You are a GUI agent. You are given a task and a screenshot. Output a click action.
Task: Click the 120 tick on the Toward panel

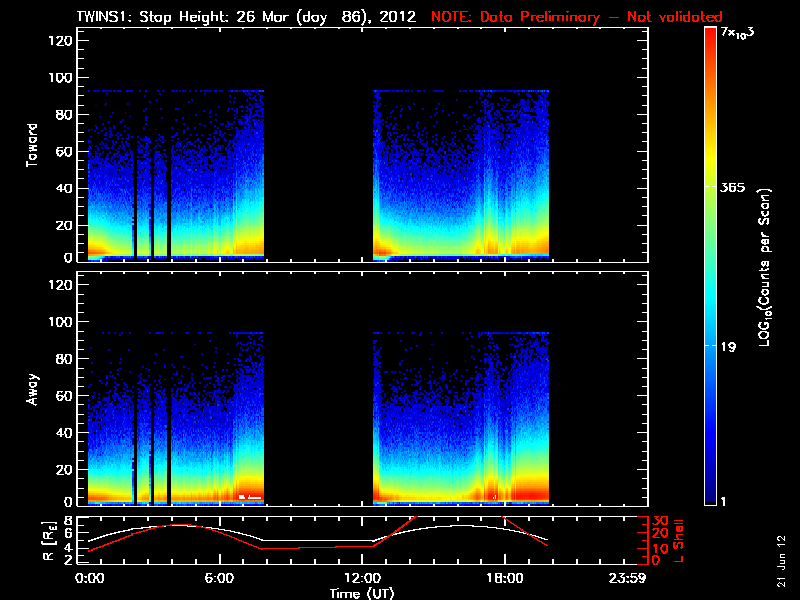tap(60, 41)
